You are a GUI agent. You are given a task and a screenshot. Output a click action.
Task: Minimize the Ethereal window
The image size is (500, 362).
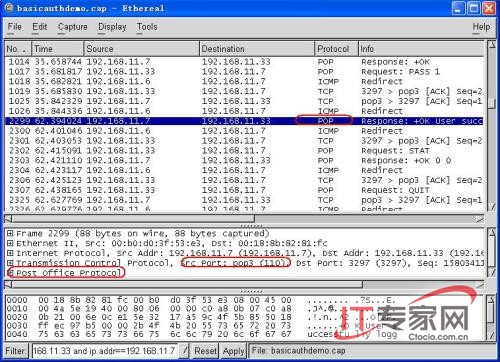(x=458, y=8)
